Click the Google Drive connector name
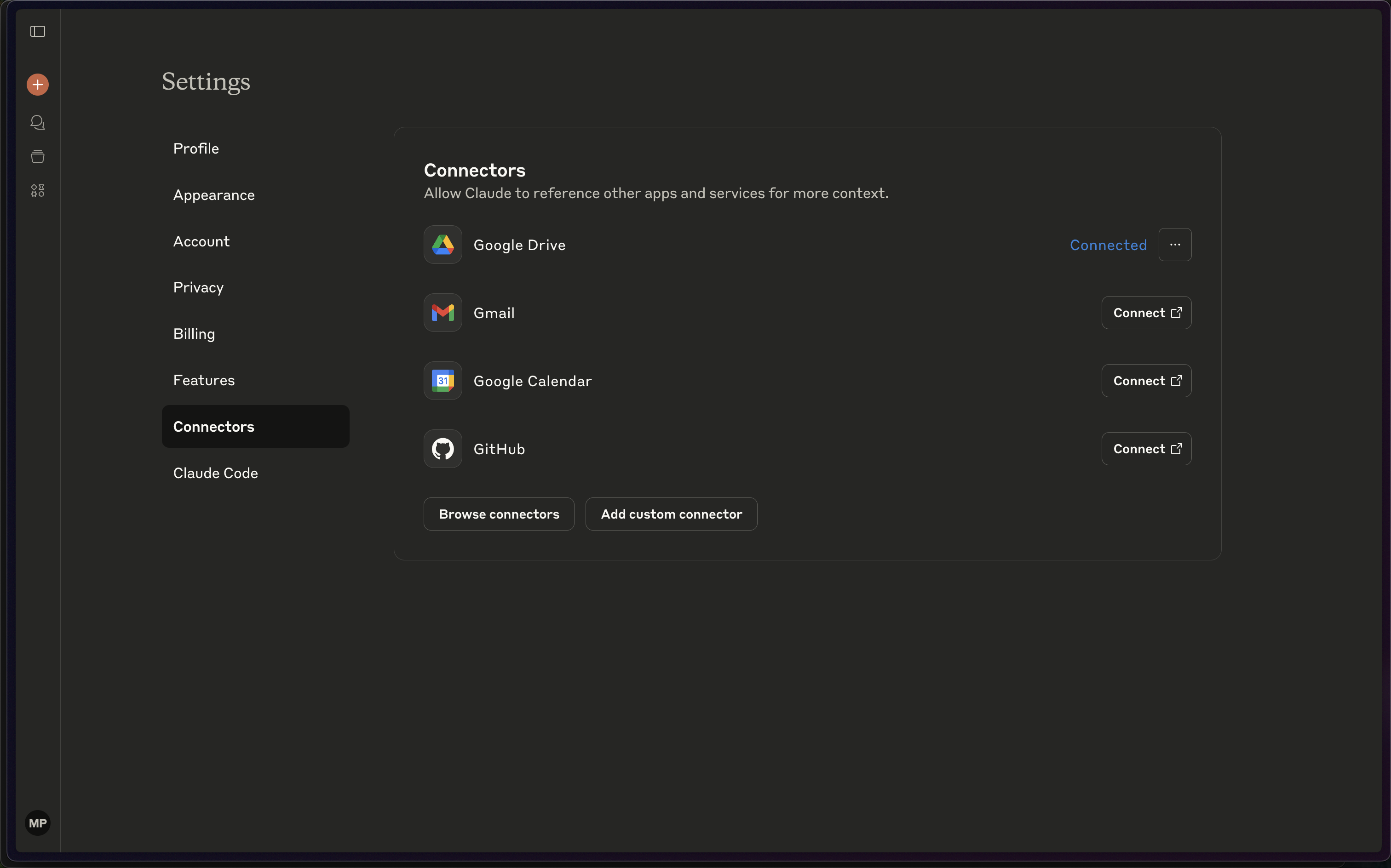This screenshot has height=868, width=1391. 520,245
